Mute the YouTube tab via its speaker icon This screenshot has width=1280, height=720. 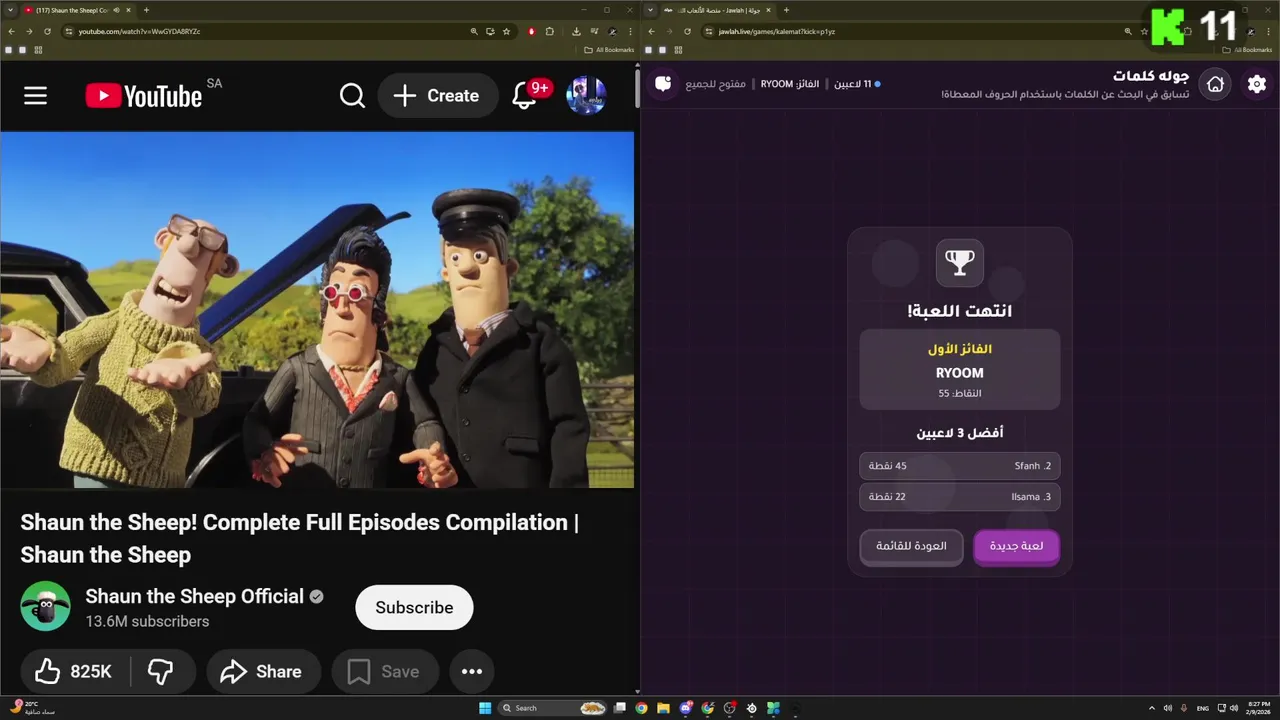click(x=116, y=10)
